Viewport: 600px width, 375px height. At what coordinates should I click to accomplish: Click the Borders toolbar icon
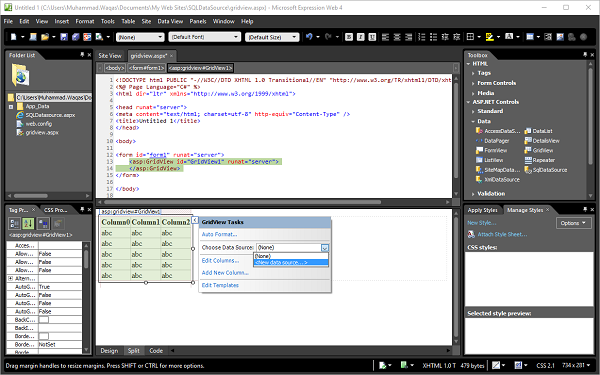[x=470, y=37]
